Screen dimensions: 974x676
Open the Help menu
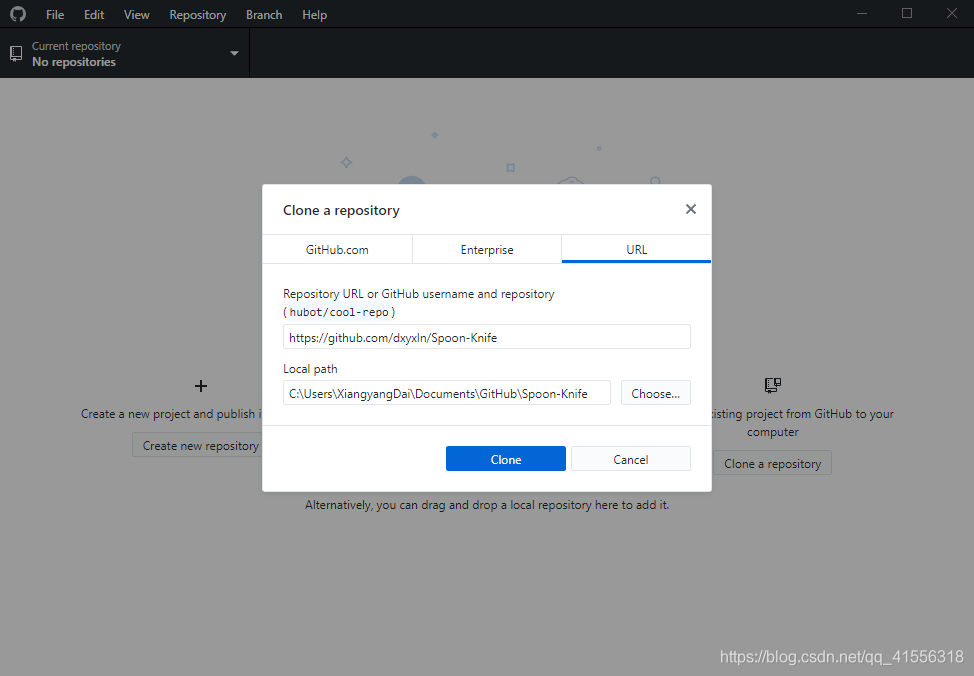click(314, 14)
